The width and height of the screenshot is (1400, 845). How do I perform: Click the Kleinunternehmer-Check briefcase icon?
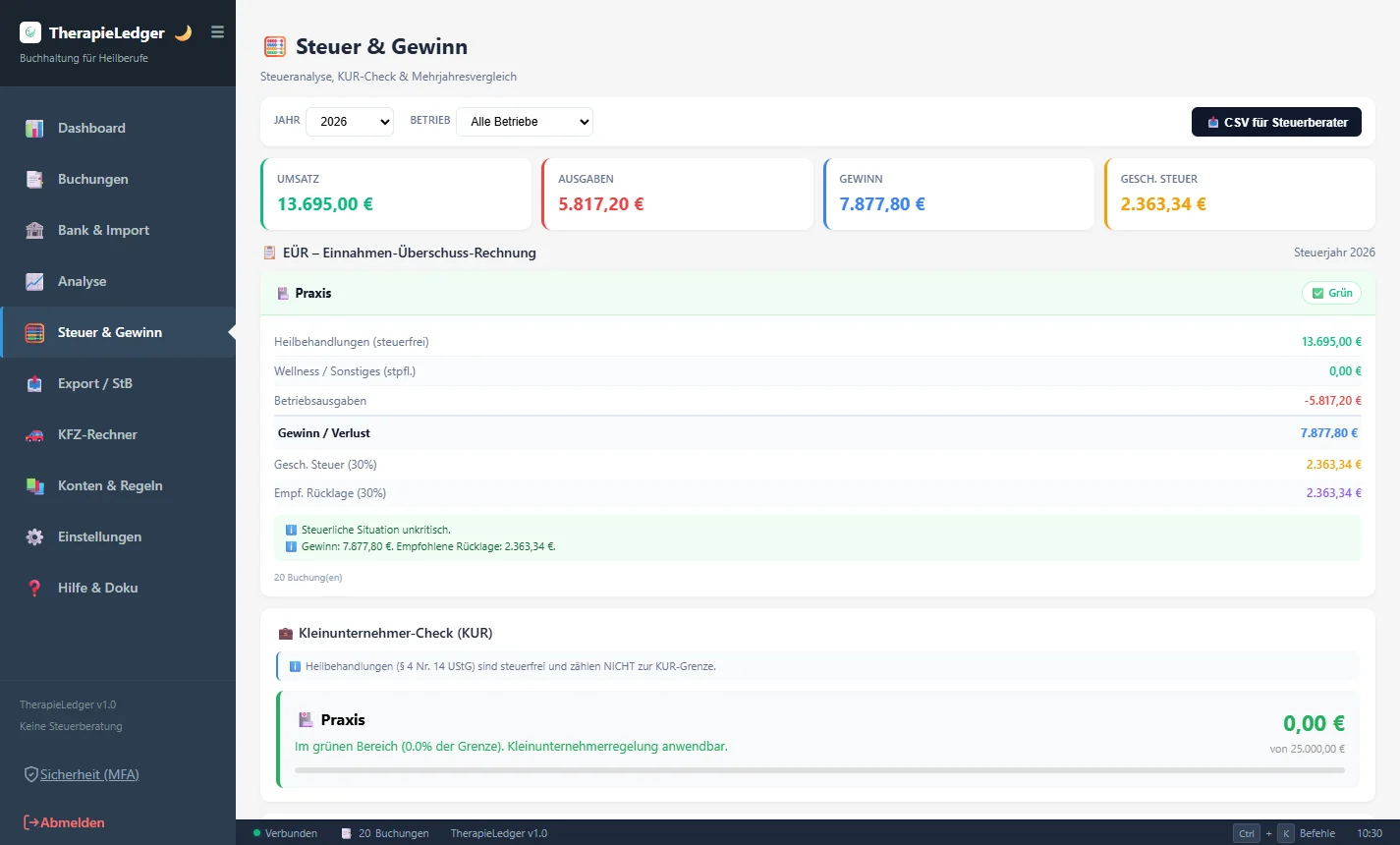(285, 634)
